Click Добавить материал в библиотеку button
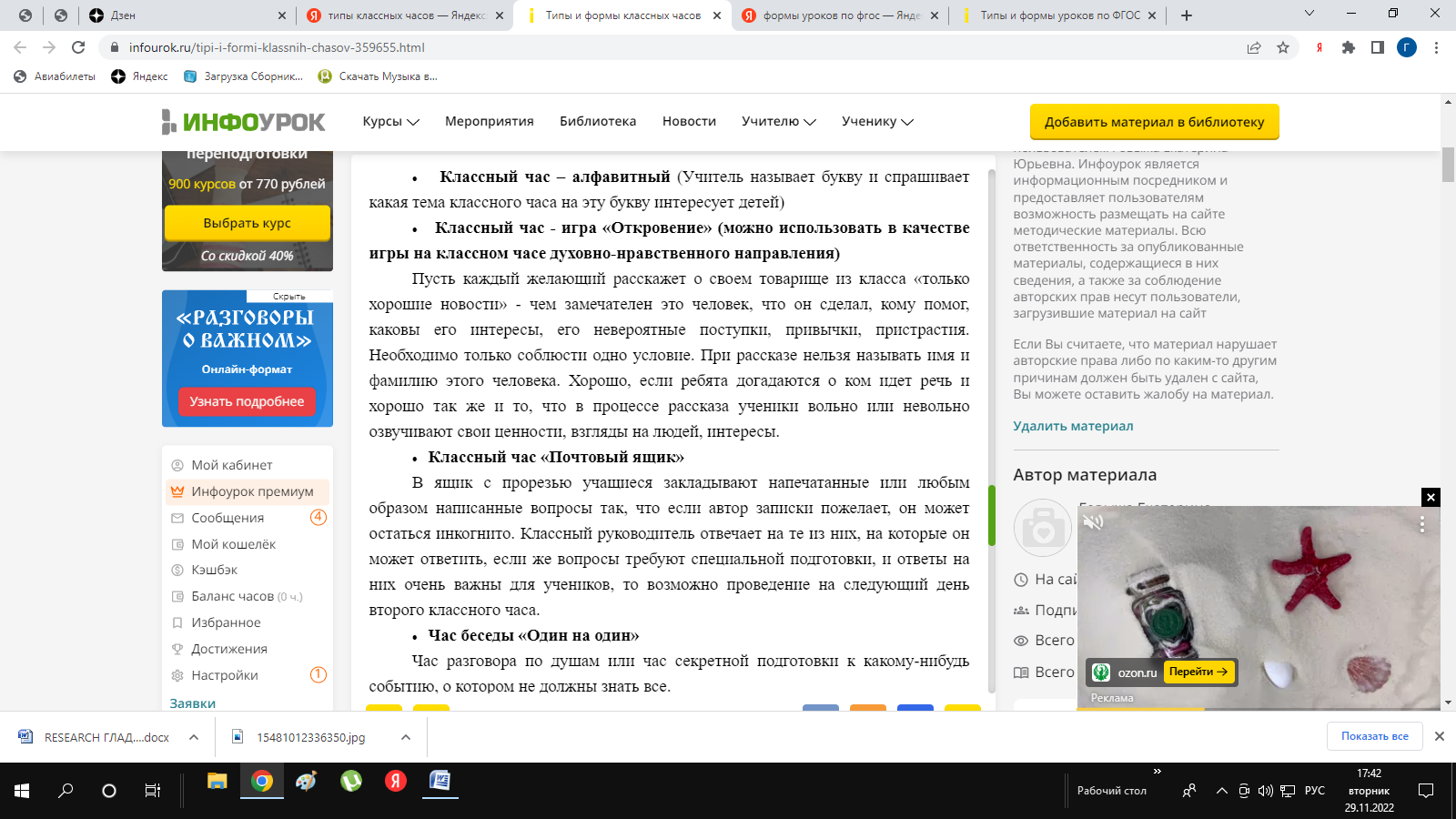 [x=1155, y=122]
